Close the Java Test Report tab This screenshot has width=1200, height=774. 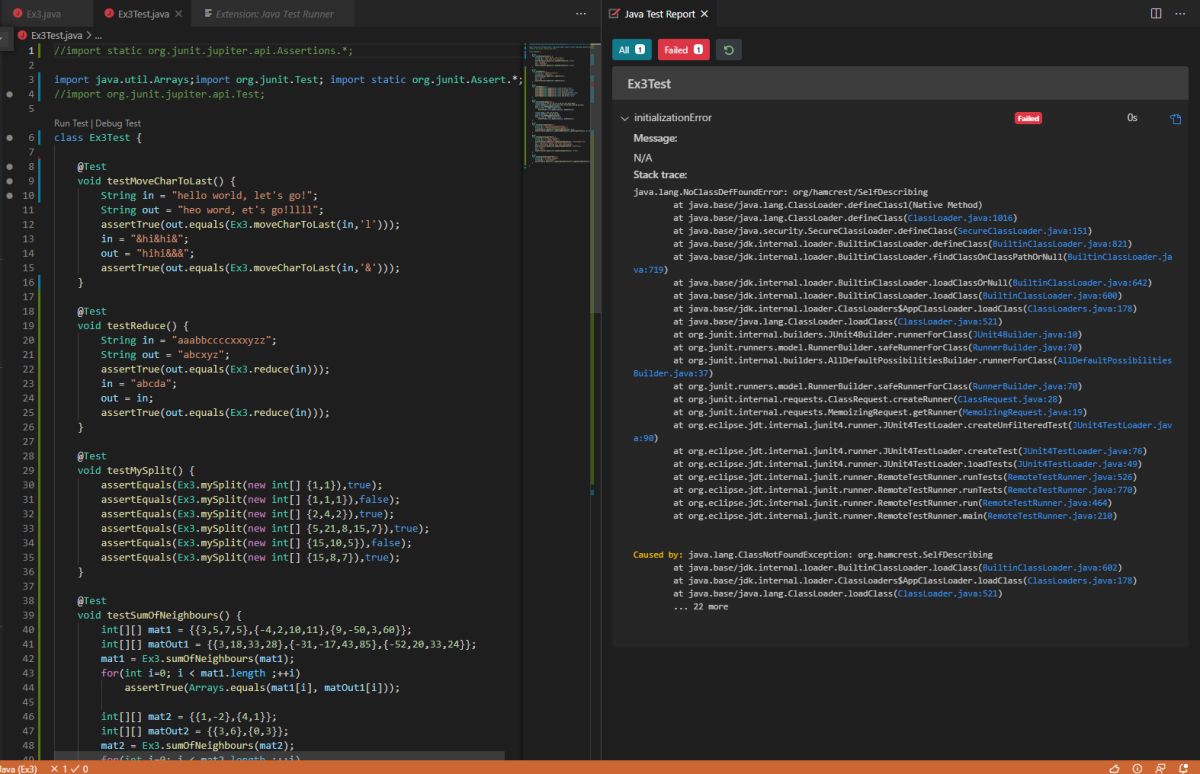pos(704,14)
